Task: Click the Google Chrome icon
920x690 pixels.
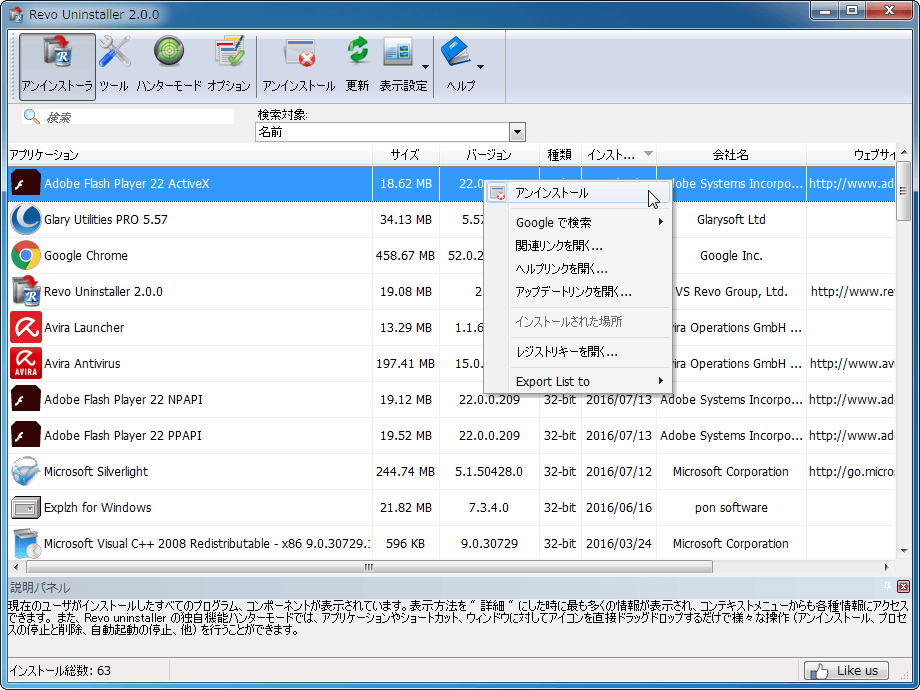Action: 26,255
